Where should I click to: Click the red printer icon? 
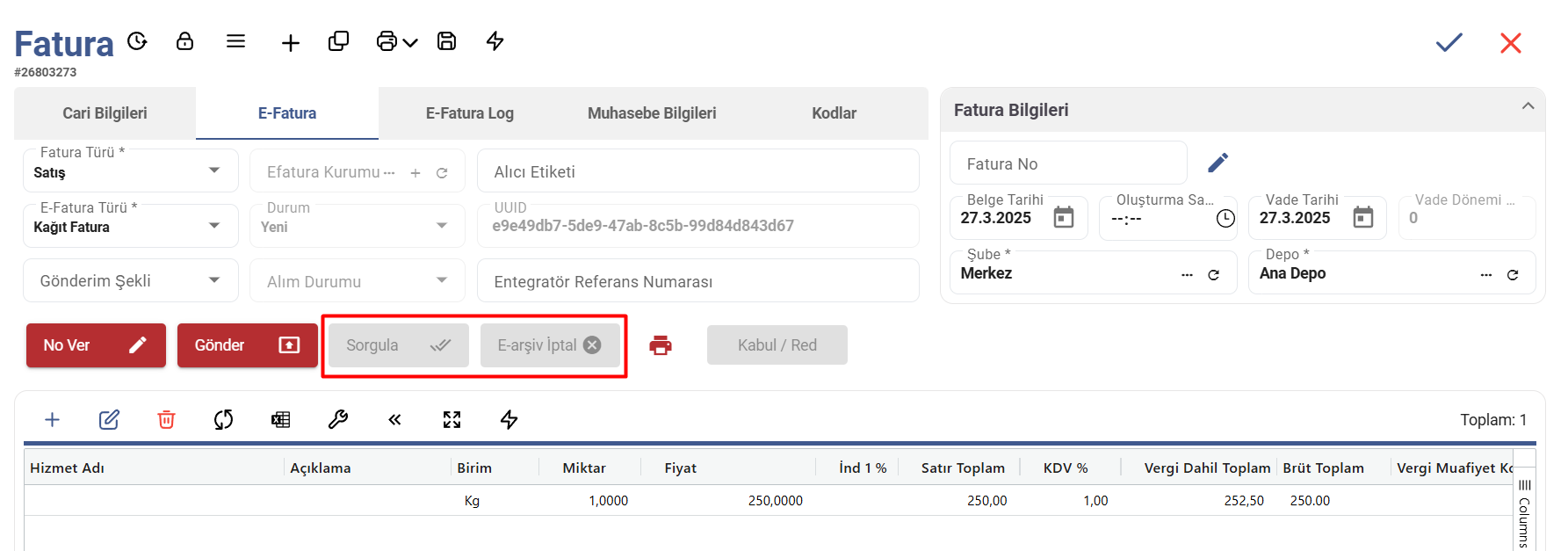661,345
